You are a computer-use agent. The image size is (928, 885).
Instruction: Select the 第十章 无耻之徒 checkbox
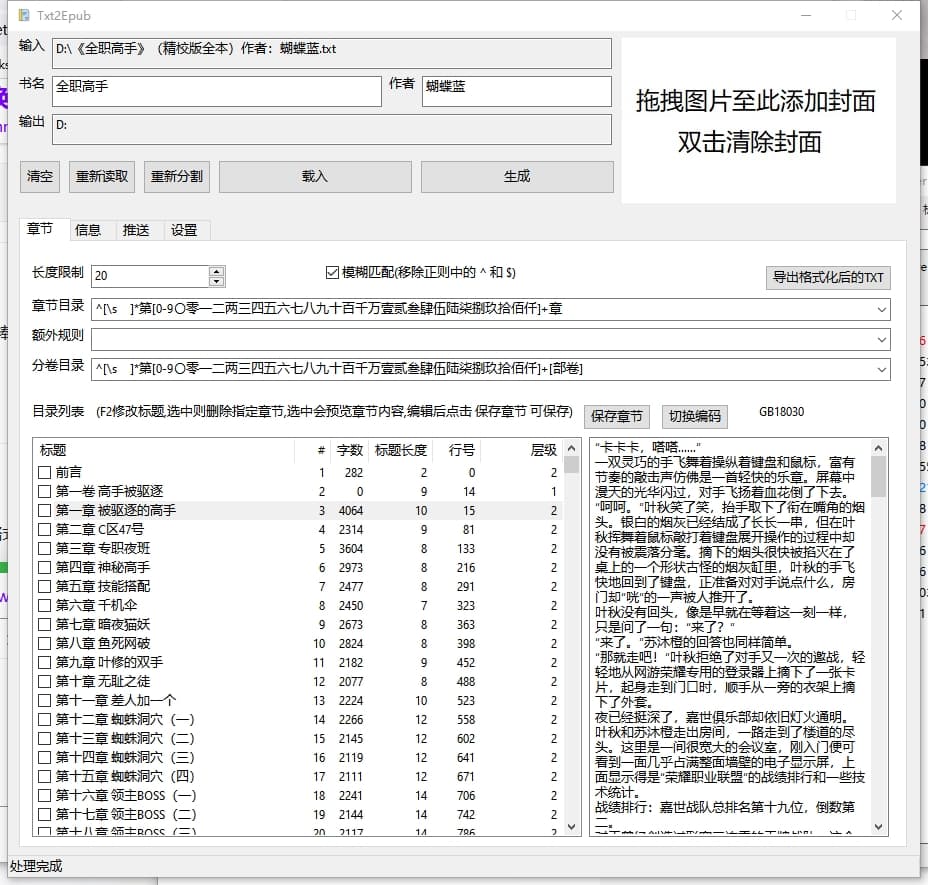pos(44,681)
